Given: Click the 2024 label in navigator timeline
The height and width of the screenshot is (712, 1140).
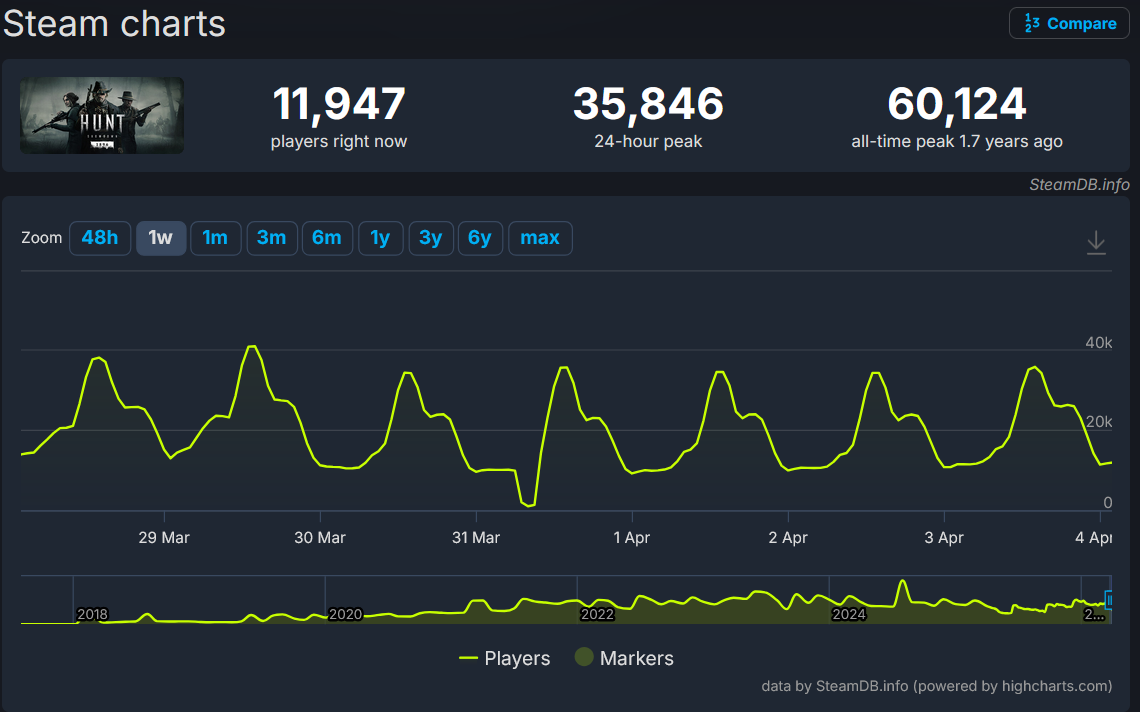Looking at the screenshot, I should click(848, 614).
